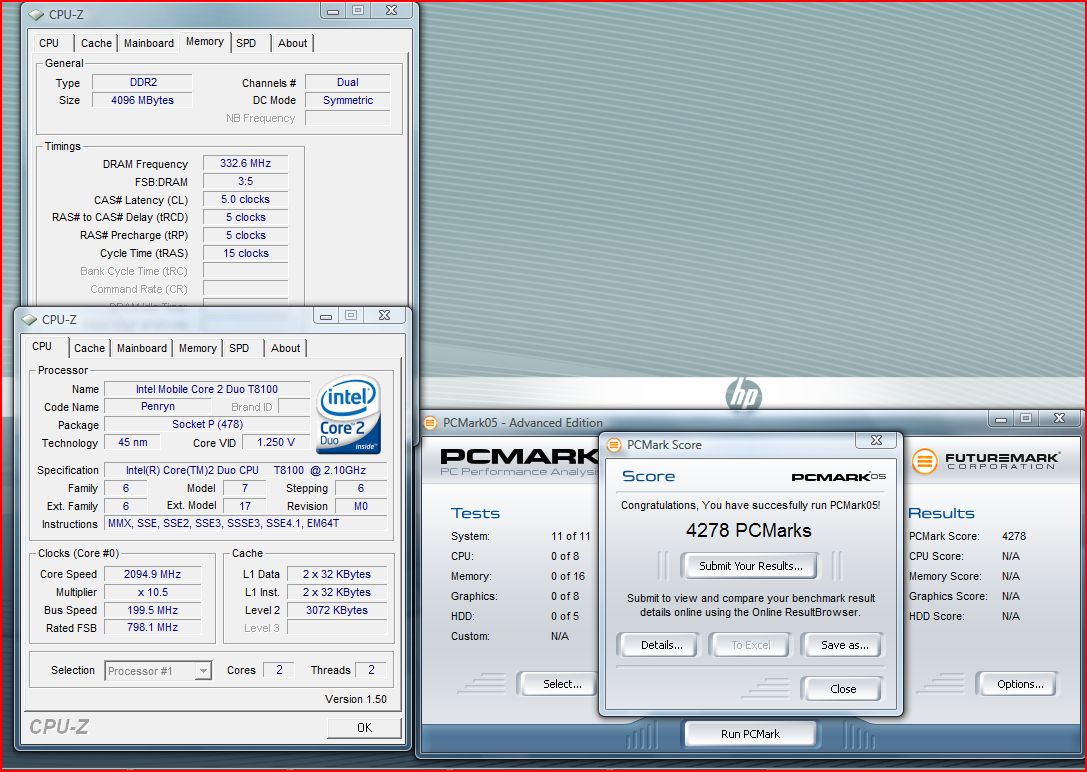This screenshot has height=772, width=1087.
Task: Click Save as button in score dialog
Action: [x=844, y=645]
